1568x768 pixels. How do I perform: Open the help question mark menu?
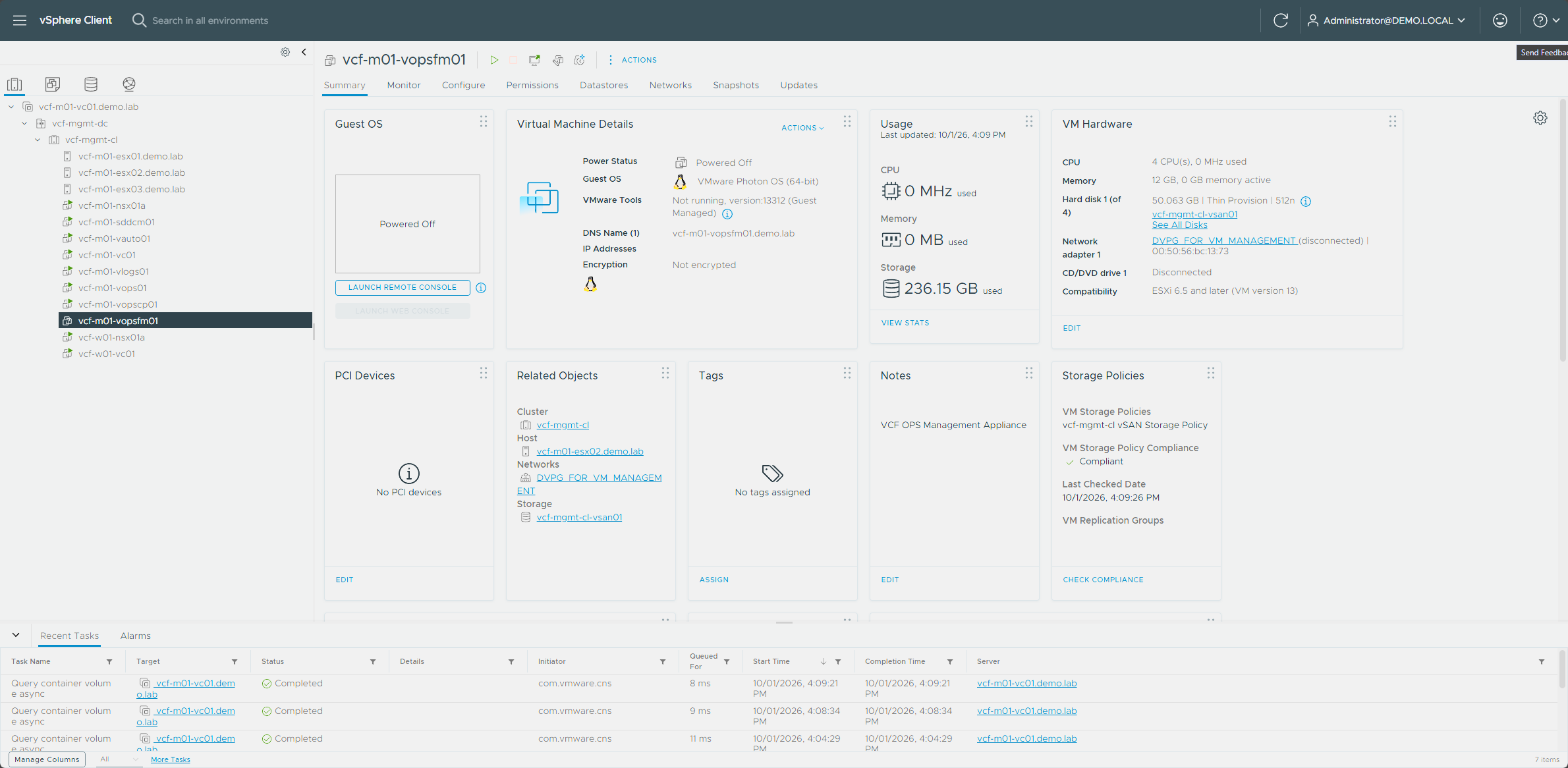pyautogui.click(x=1546, y=20)
